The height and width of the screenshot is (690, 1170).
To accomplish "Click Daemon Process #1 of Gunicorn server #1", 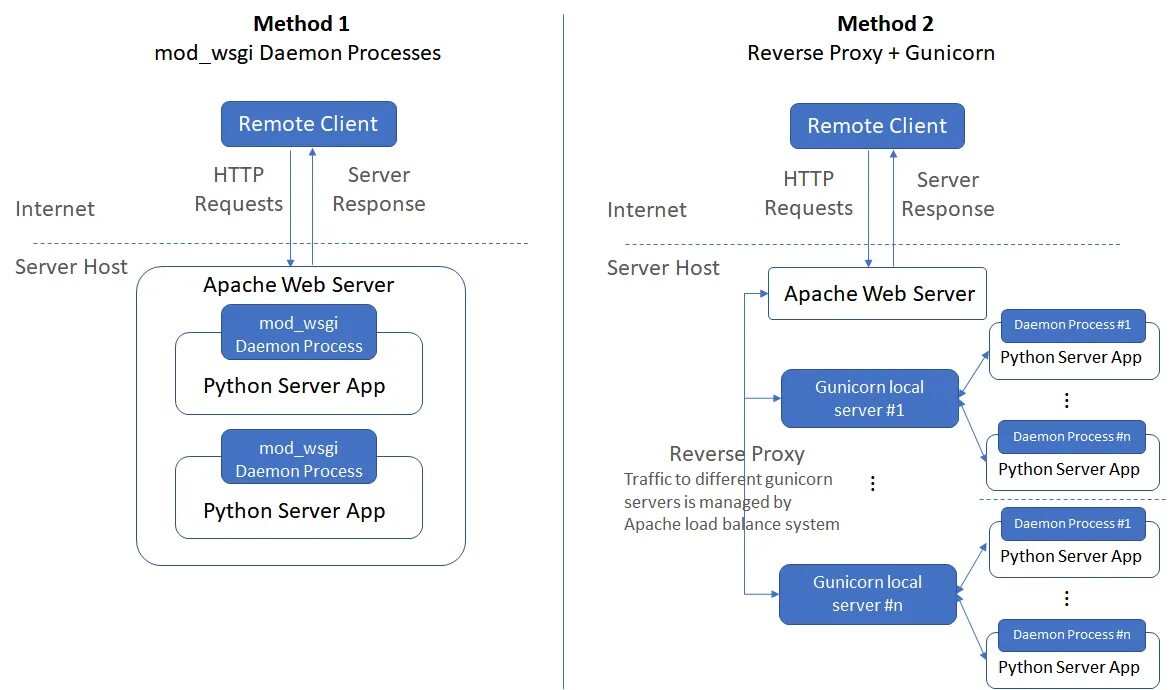I will click(x=1073, y=325).
